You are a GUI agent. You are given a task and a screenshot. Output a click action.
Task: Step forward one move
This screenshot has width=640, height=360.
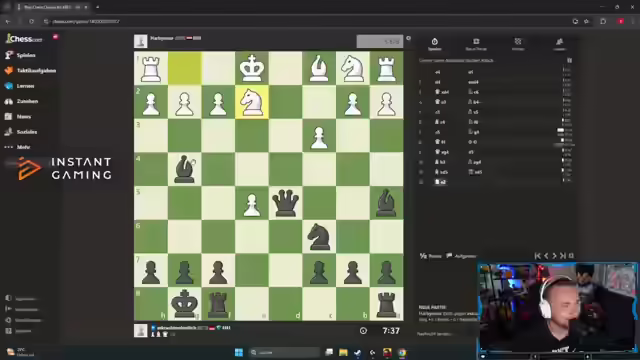pos(554,256)
